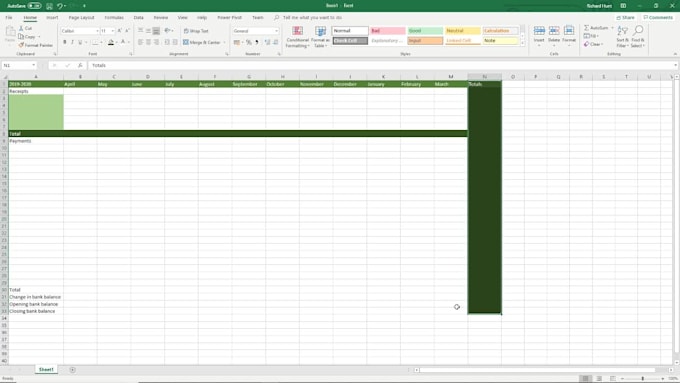Apply Comma Style
This screenshot has height=383, width=680.
(257, 42)
